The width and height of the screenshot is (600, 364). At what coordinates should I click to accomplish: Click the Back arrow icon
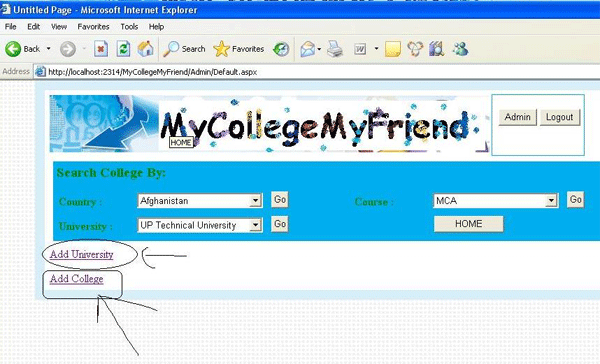point(13,49)
